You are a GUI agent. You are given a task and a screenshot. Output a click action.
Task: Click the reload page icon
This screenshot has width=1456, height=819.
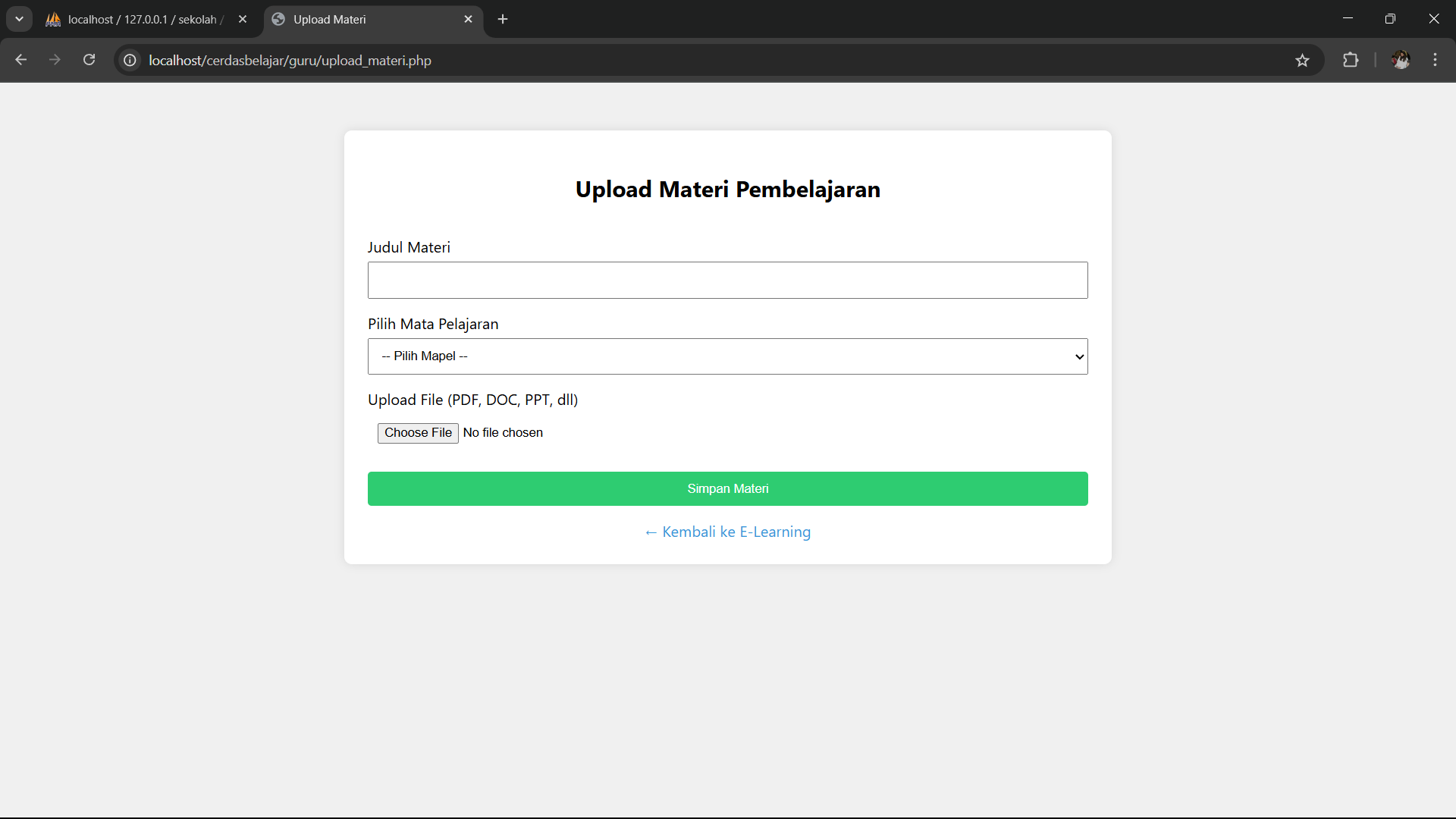pos(89,60)
